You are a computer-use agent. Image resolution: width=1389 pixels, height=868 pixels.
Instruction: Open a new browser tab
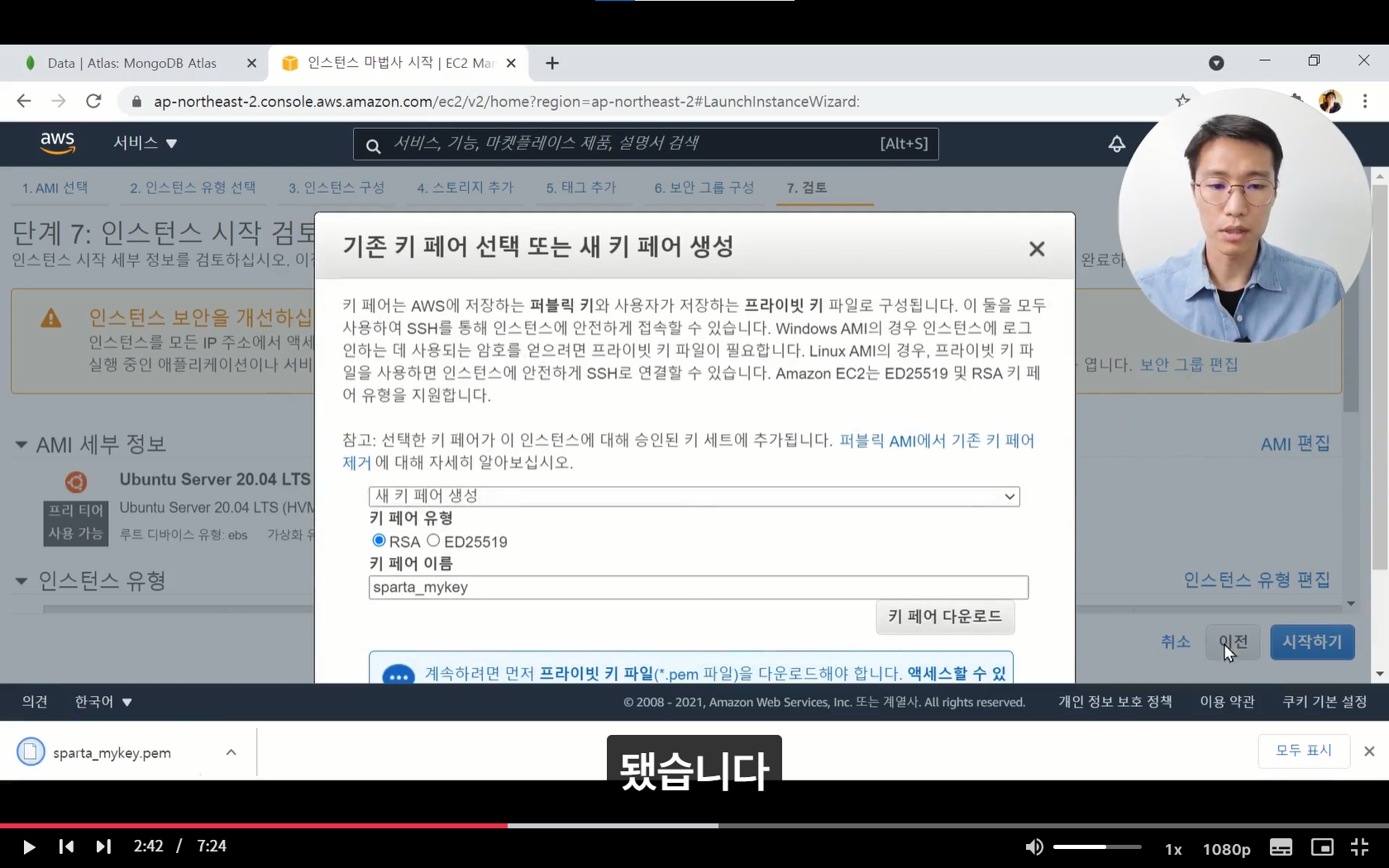(x=552, y=63)
